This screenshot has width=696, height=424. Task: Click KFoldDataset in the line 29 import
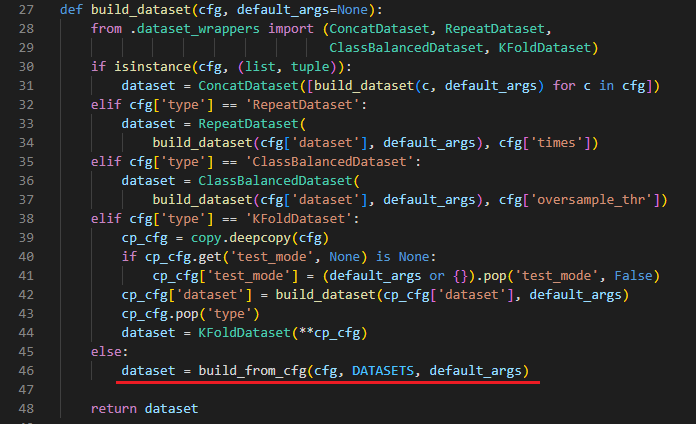pyautogui.click(x=545, y=48)
